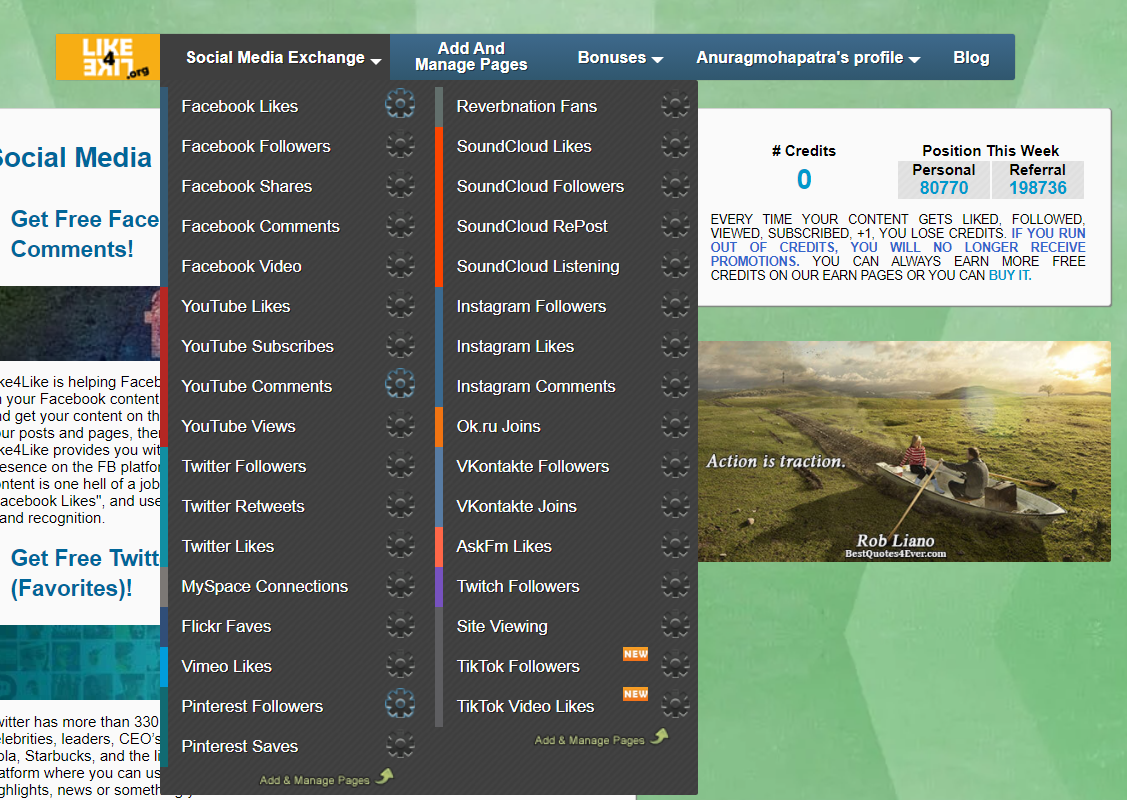Screen dimensions: 1127x800
Task: Click the gear icon beside SoundCloud Followers
Action: [x=676, y=186]
